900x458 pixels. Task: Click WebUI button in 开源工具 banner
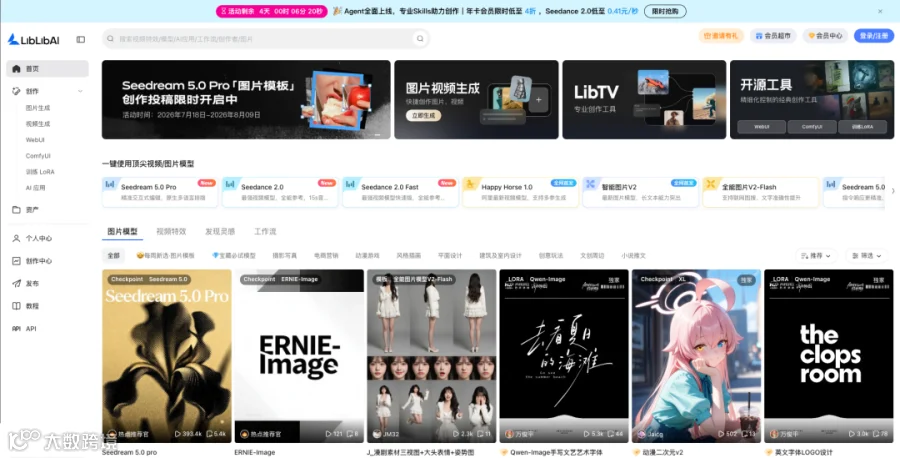coord(761,126)
